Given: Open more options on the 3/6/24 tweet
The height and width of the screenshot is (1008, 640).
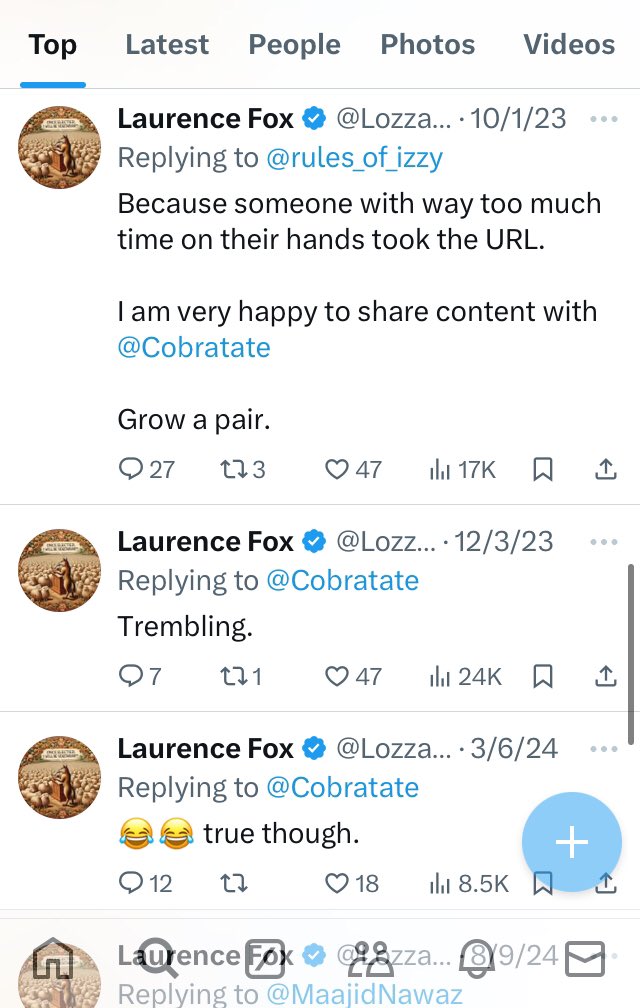Looking at the screenshot, I should (x=604, y=749).
